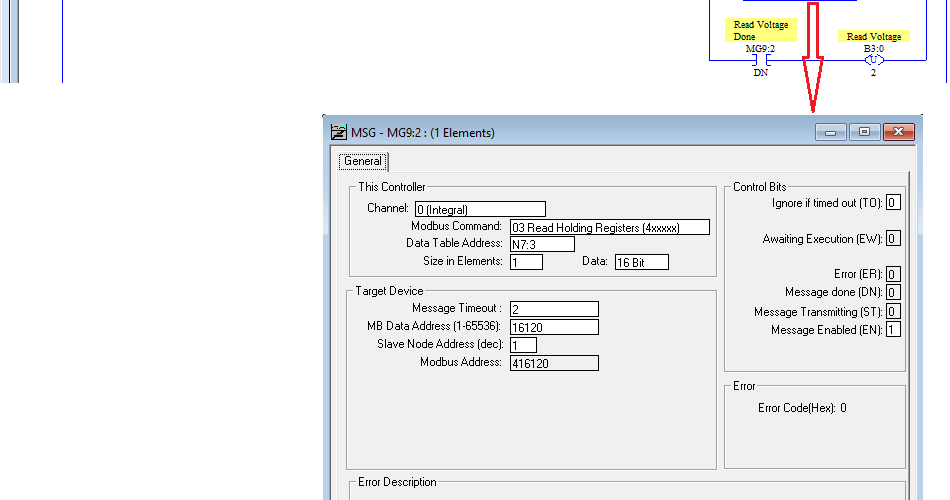Click the Target Device group label
950x500 pixels.
coord(389,291)
